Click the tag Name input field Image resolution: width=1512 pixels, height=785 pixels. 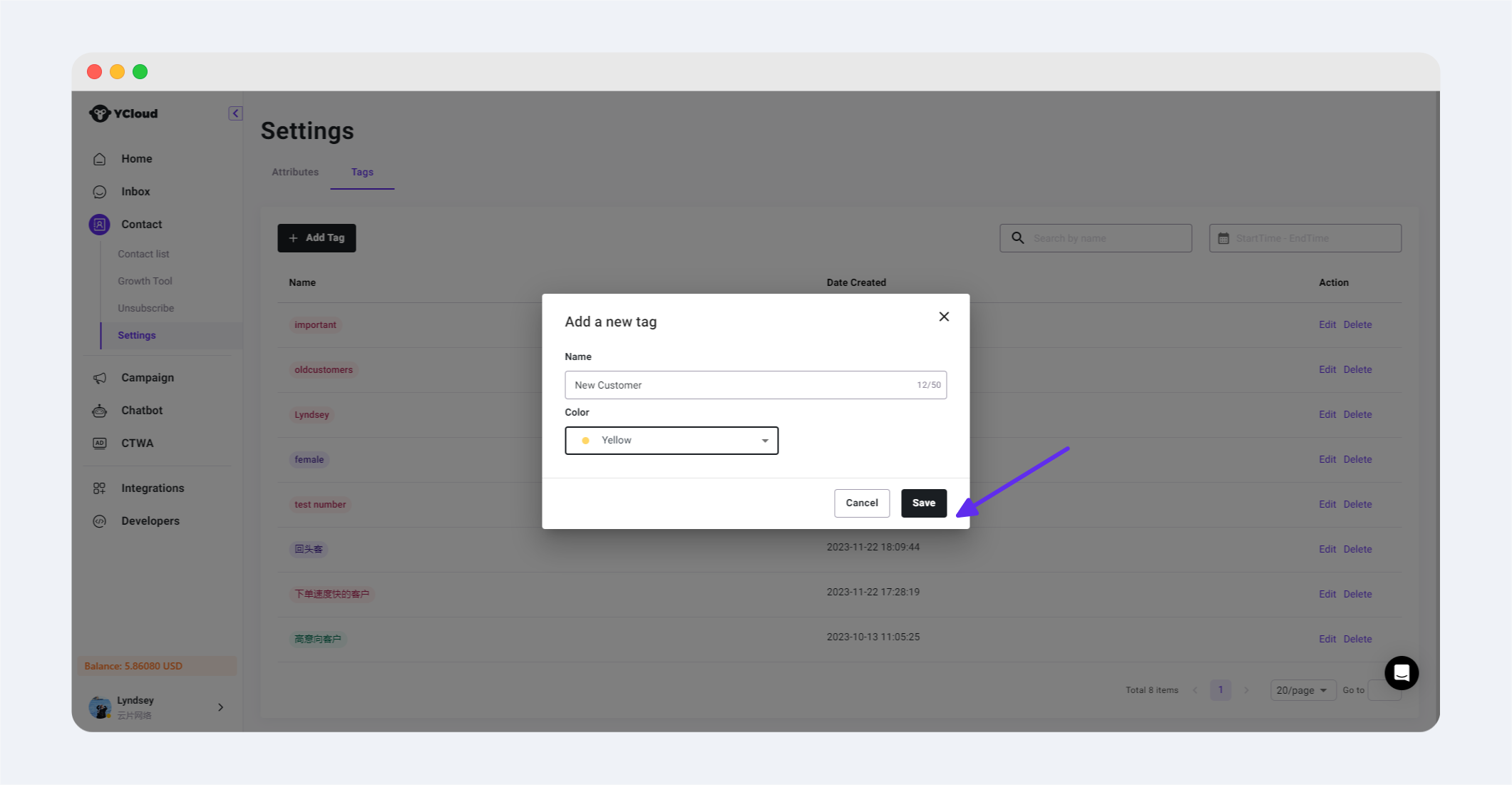pos(741,385)
